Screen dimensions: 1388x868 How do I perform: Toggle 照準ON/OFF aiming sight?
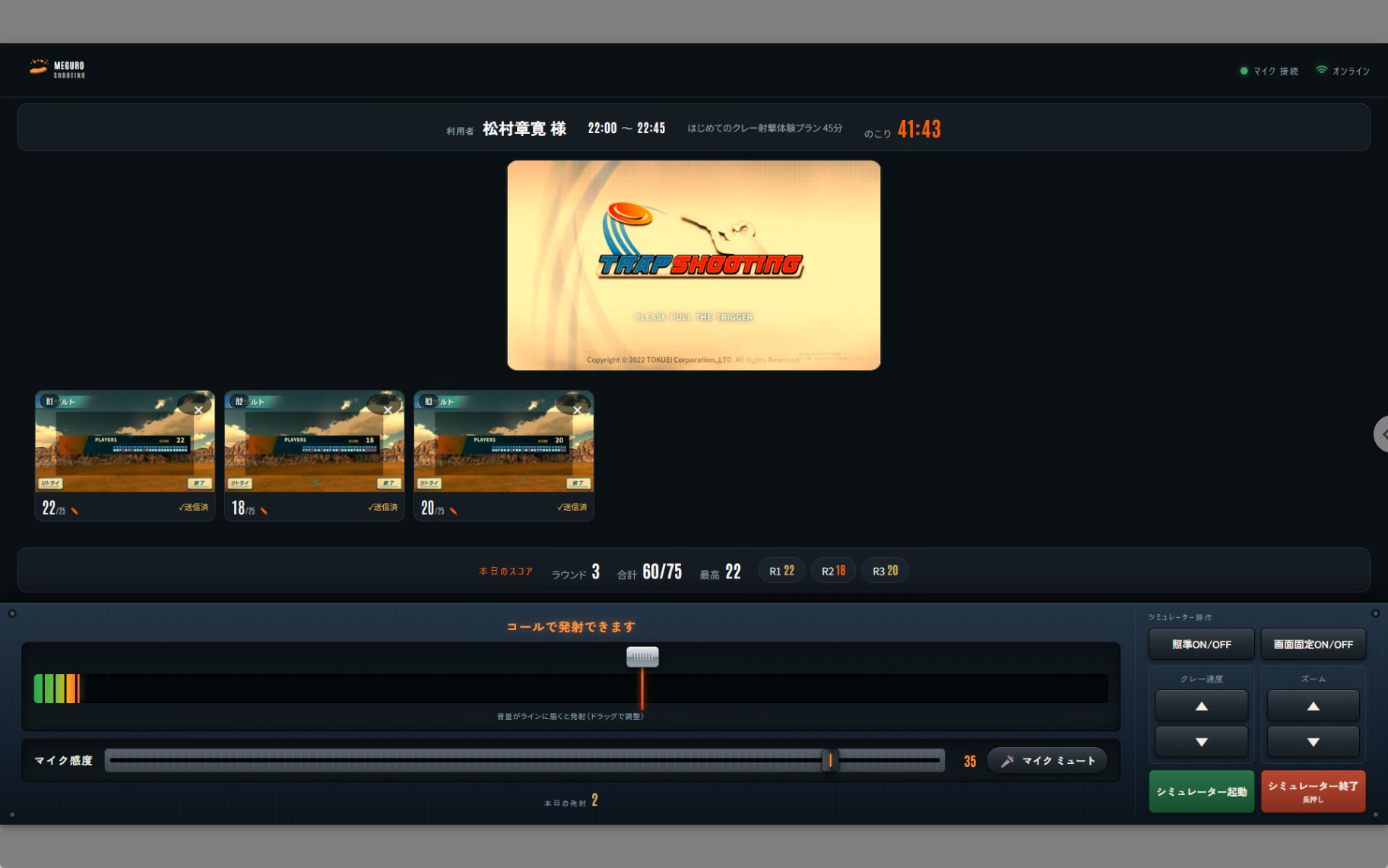click(x=1201, y=645)
